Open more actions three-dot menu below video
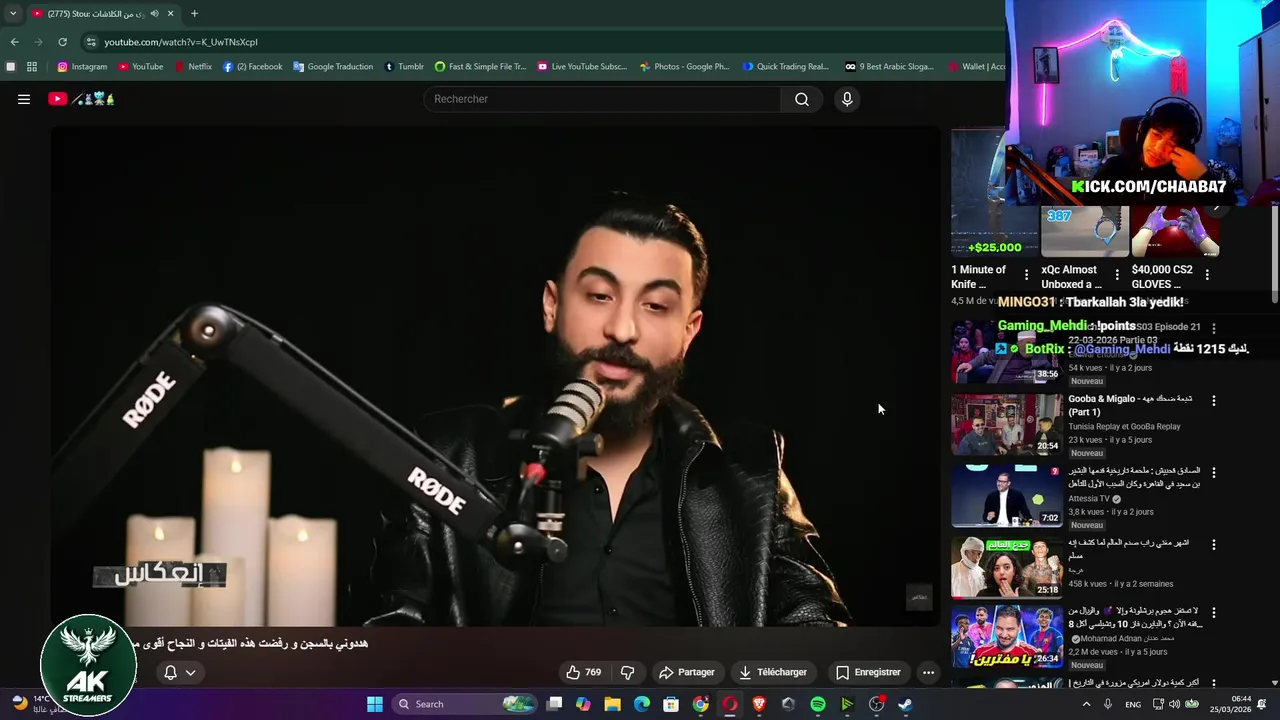The width and height of the screenshot is (1280, 720). pyautogui.click(x=928, y=672)
